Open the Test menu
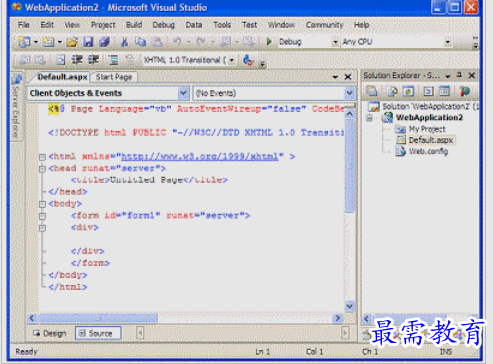This screenshot has height=364, width=493. click(249, 25)
